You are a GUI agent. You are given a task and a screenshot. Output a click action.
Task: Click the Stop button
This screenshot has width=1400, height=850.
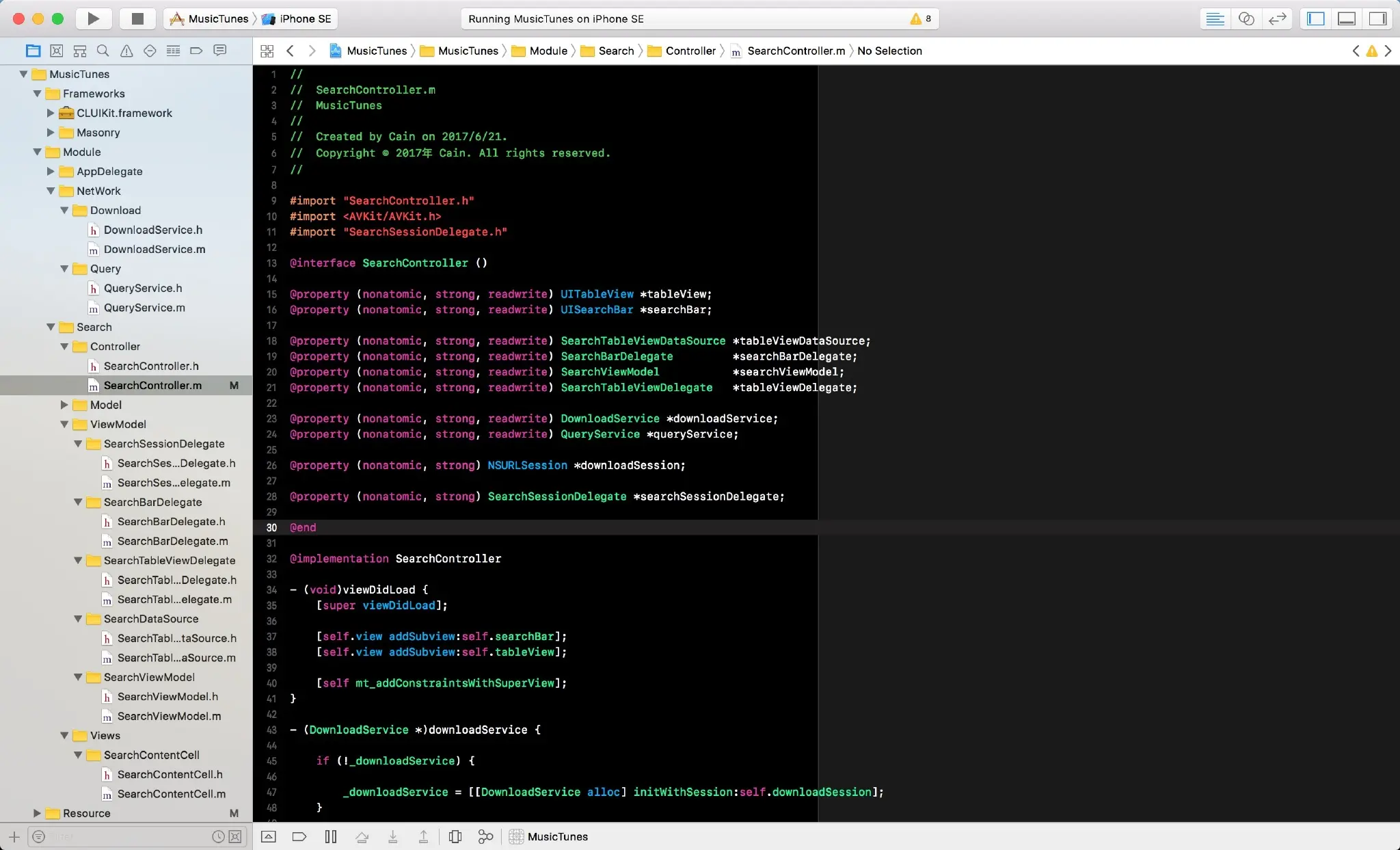(x=137, y=18)
